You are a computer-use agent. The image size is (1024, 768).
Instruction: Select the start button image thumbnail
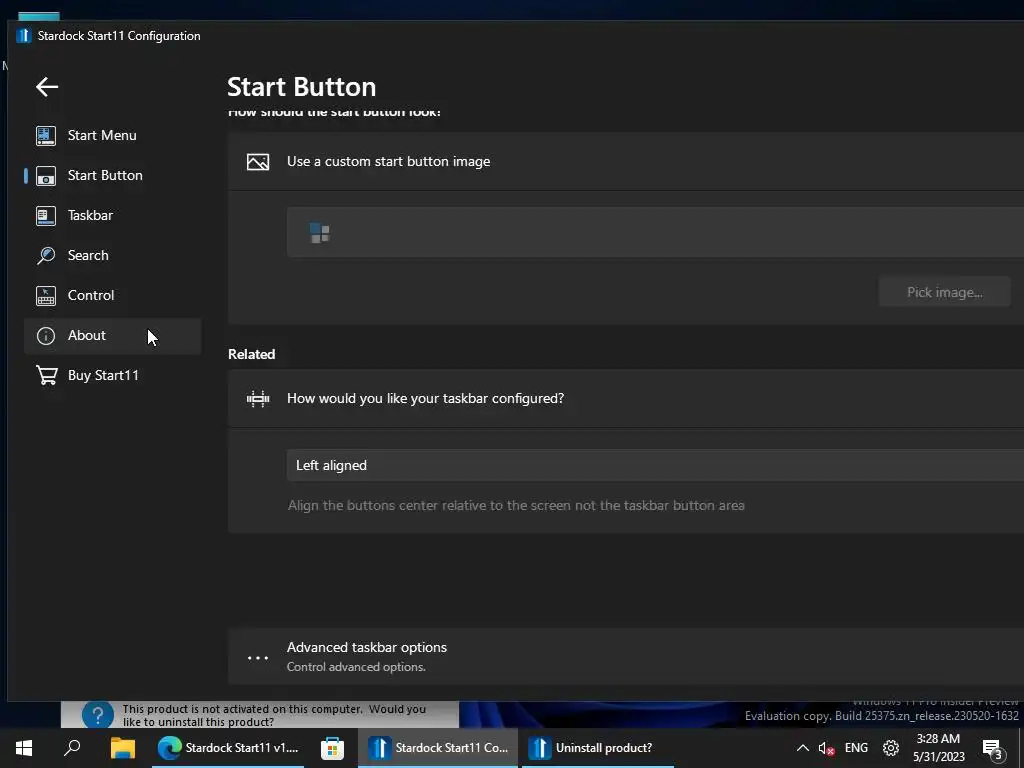coord(320,232)
